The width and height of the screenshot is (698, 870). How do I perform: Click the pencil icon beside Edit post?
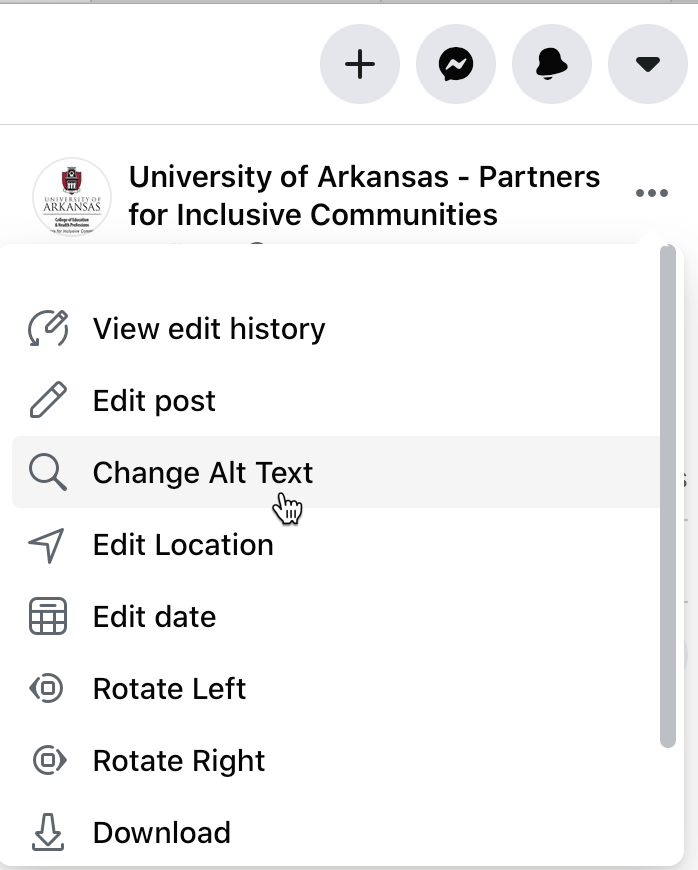(x=48, y=401)
